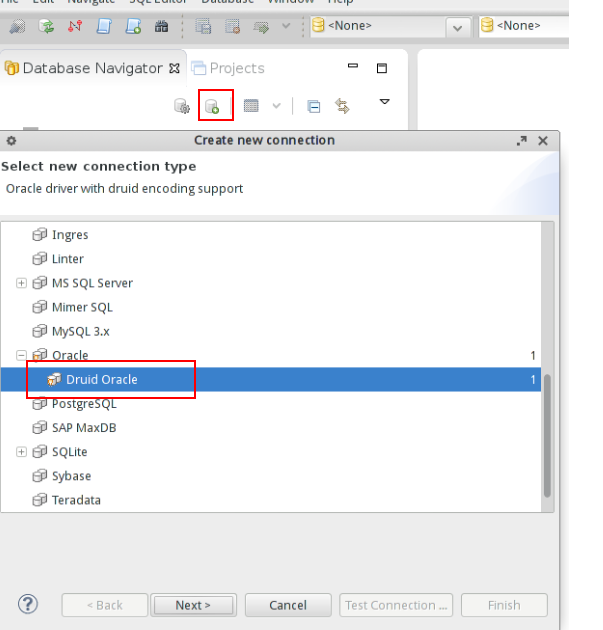Click the new connection icon in Database Navigator
Screen dimensions: 603x630
click(212, 107)
